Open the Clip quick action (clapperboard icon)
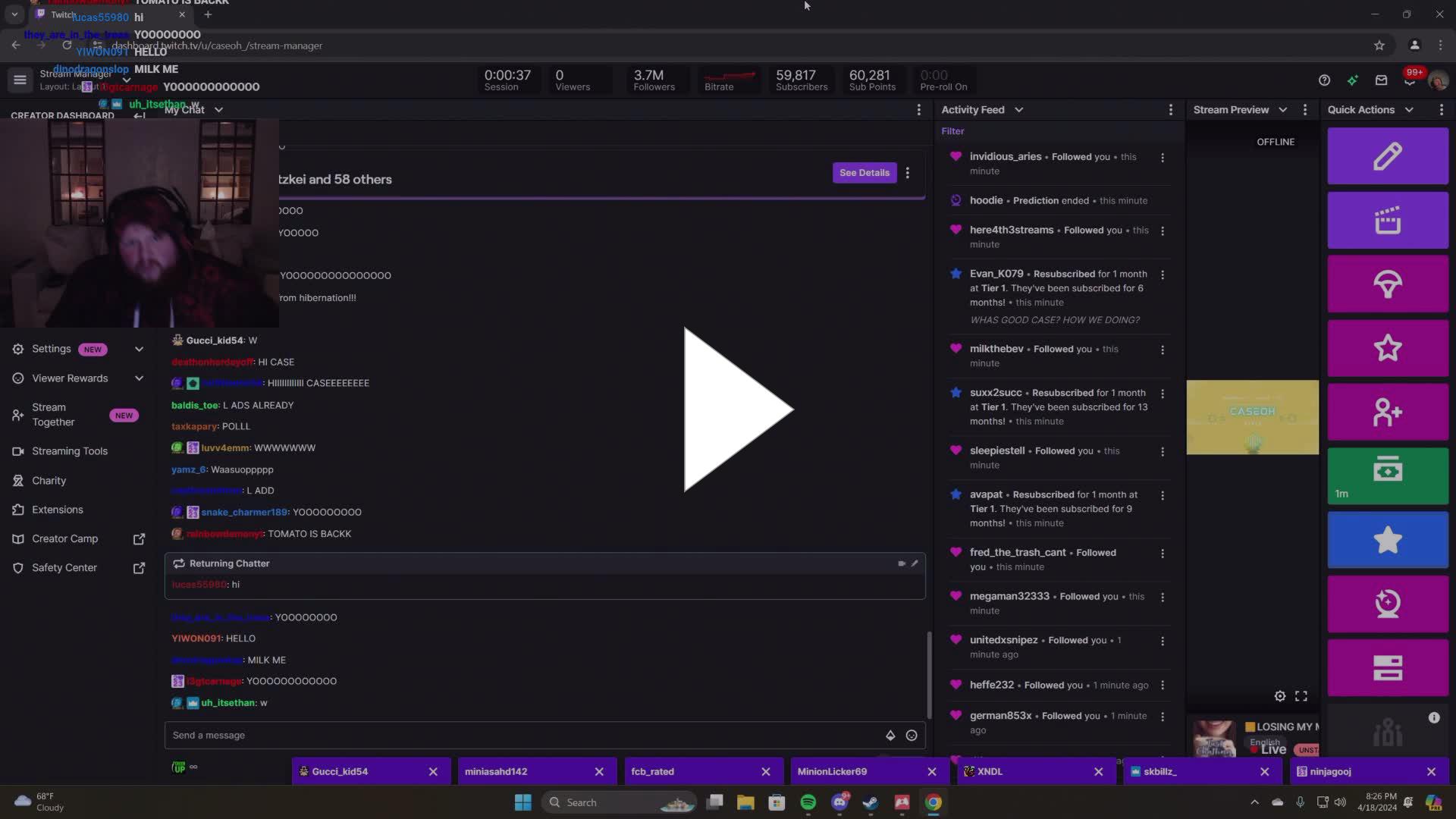The height and width of the screenshot is (819, 1456). 1387,220
